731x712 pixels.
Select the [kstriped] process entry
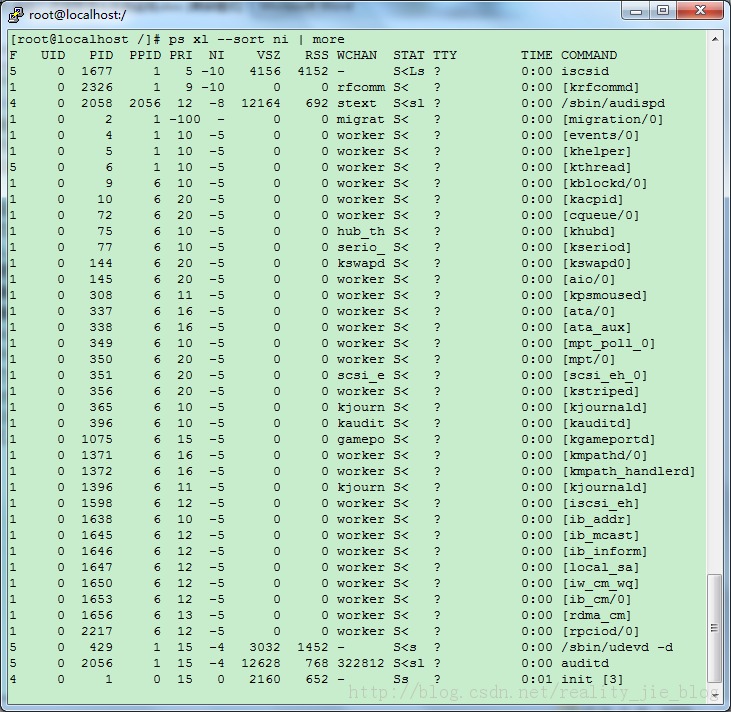(x=601, y=391)
